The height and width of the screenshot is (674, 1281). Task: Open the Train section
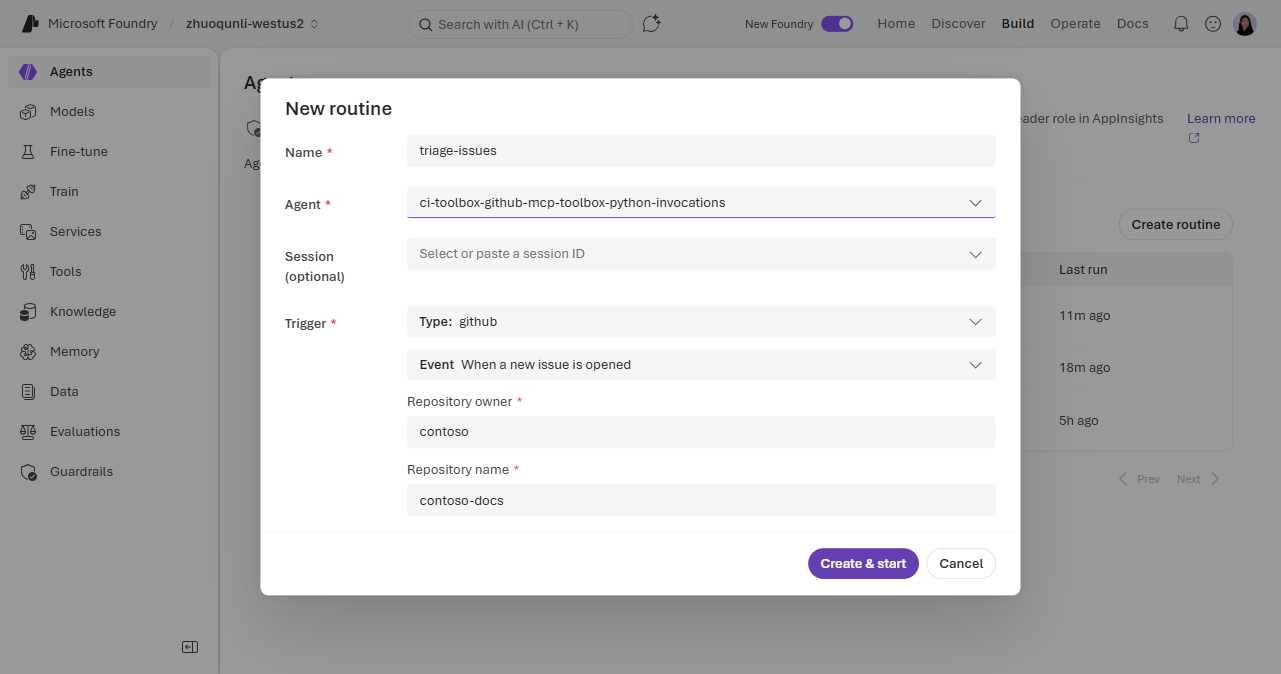109,192
